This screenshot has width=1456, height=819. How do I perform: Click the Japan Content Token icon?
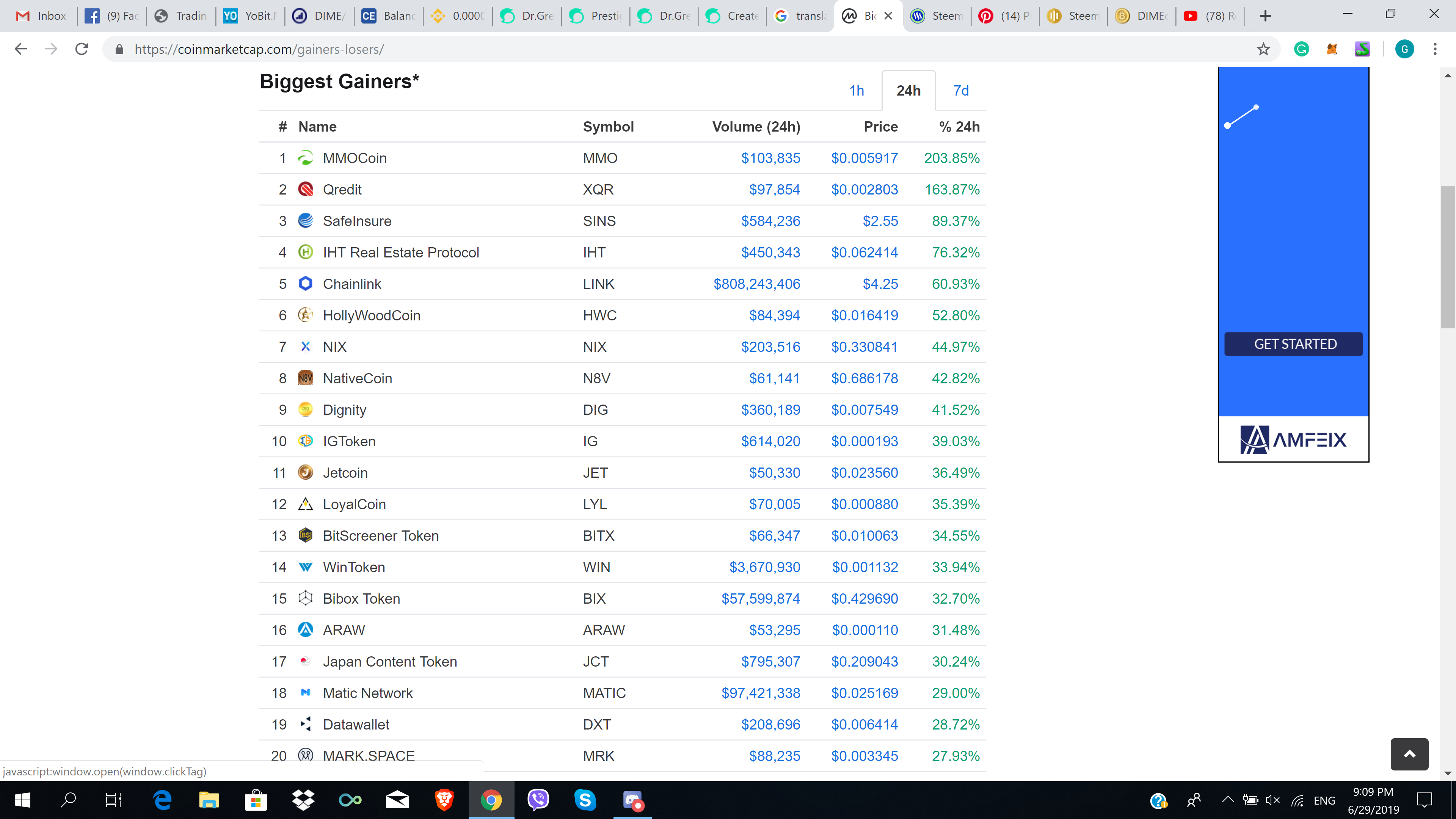tap(305, 661)
